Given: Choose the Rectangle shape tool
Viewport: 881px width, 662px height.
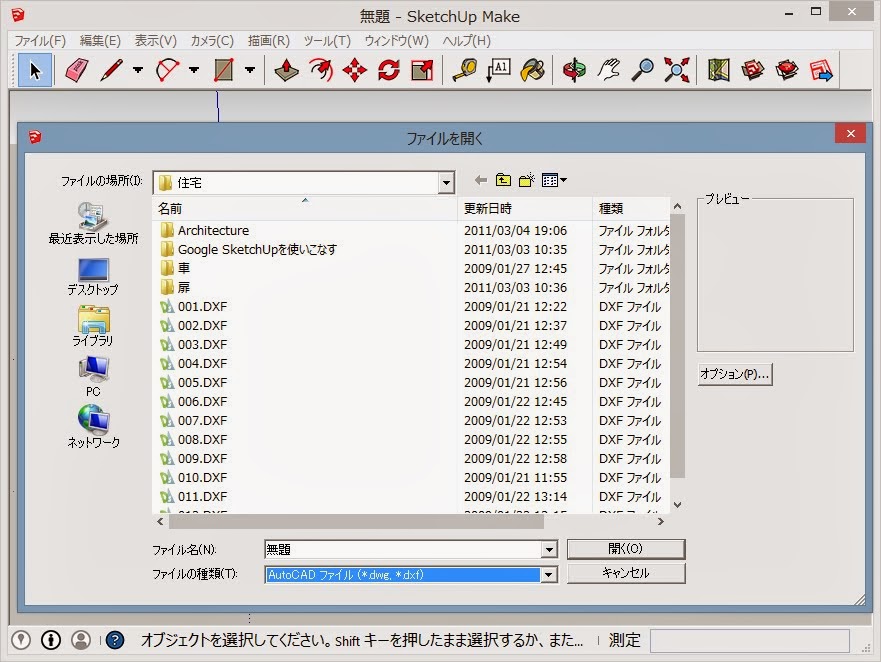Looking at the screenshot, I should point(224,70).
